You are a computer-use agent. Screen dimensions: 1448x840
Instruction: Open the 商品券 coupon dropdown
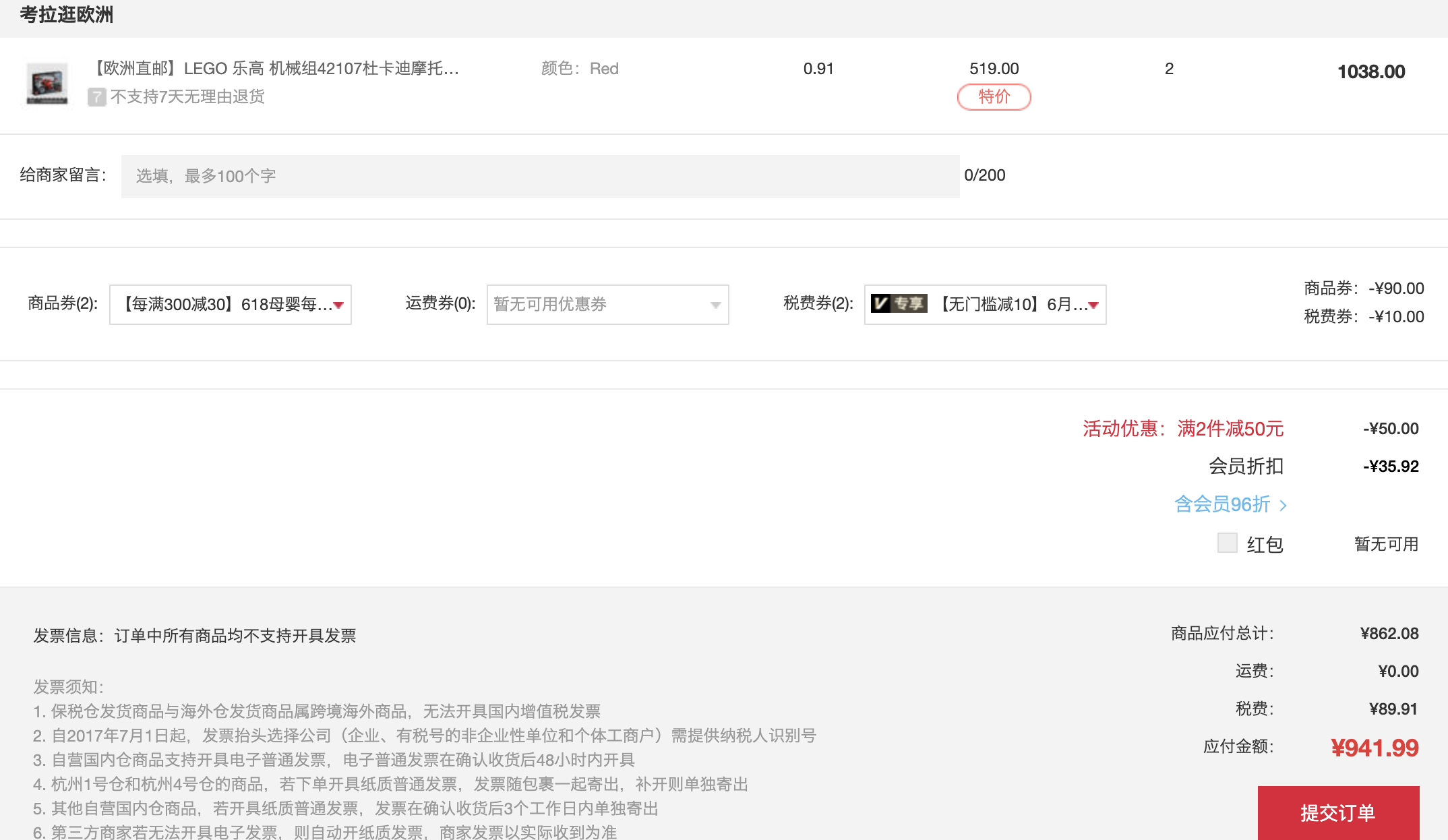(x=231, y=304)
